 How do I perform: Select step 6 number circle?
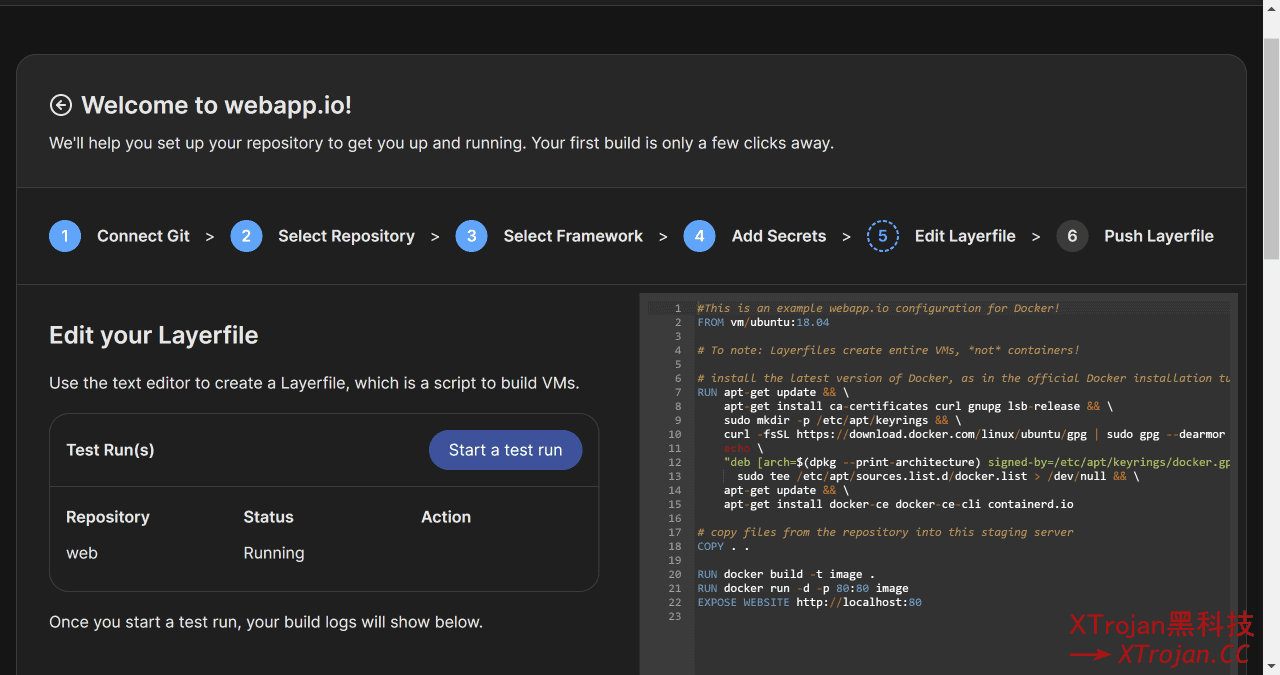(1072, 236)
